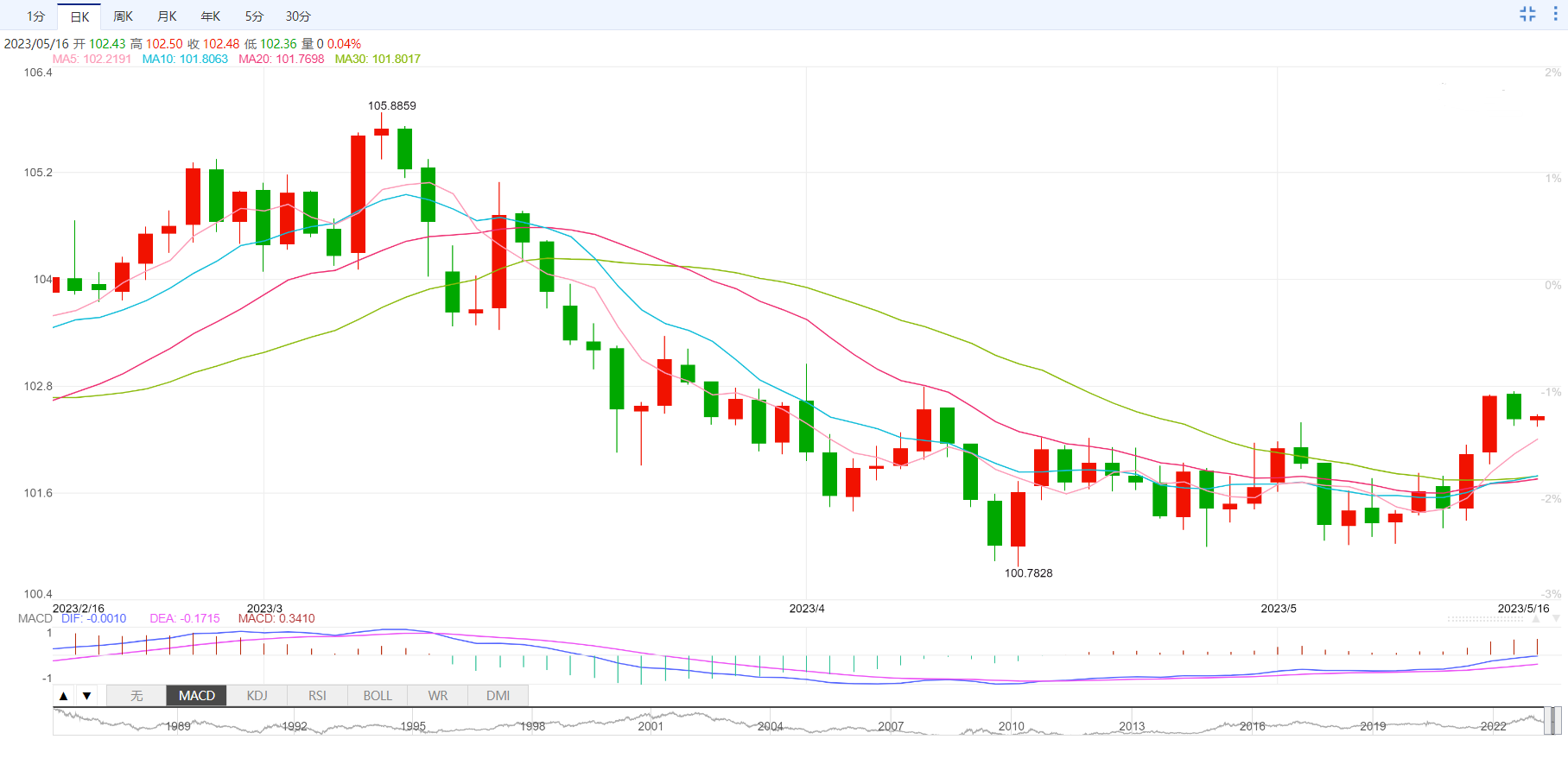Open the three-dot more options menu
This screenshot has width=1568, height=771.
coord(1555,14)
